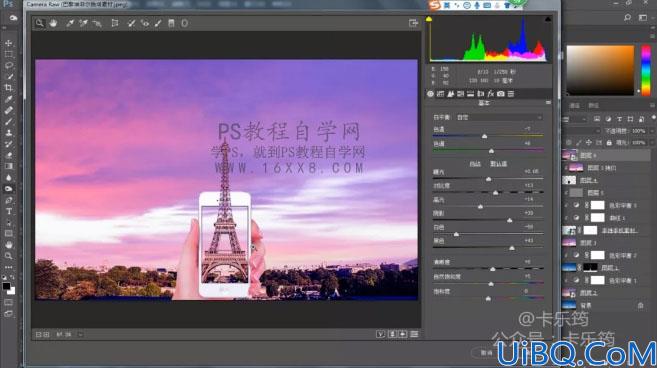Click the Tint slider handle
The width and height of the screenshot is (657, 368).
point(491,151)
